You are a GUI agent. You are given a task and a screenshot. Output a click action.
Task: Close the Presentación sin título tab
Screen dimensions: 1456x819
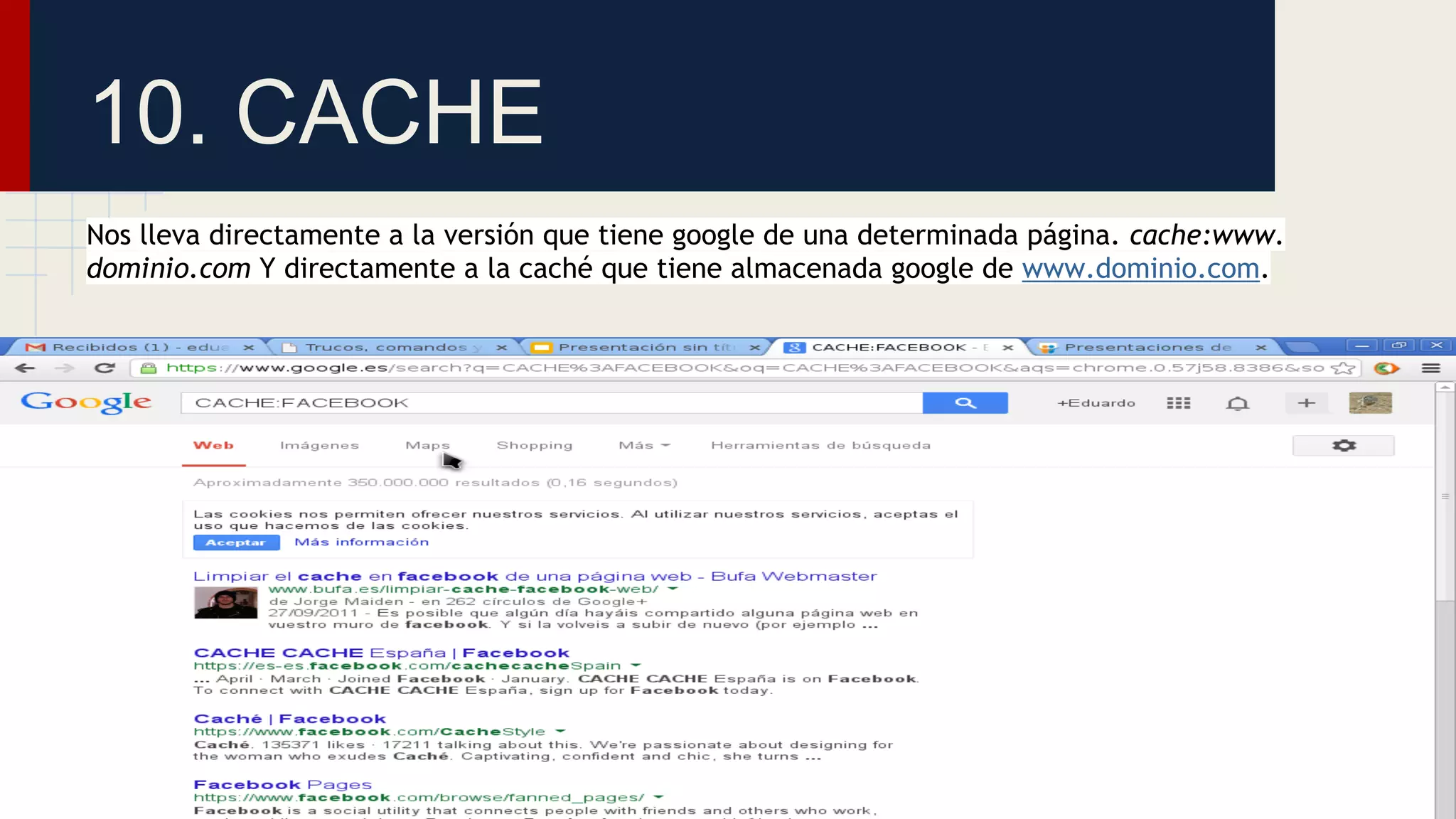coord(754,348)
